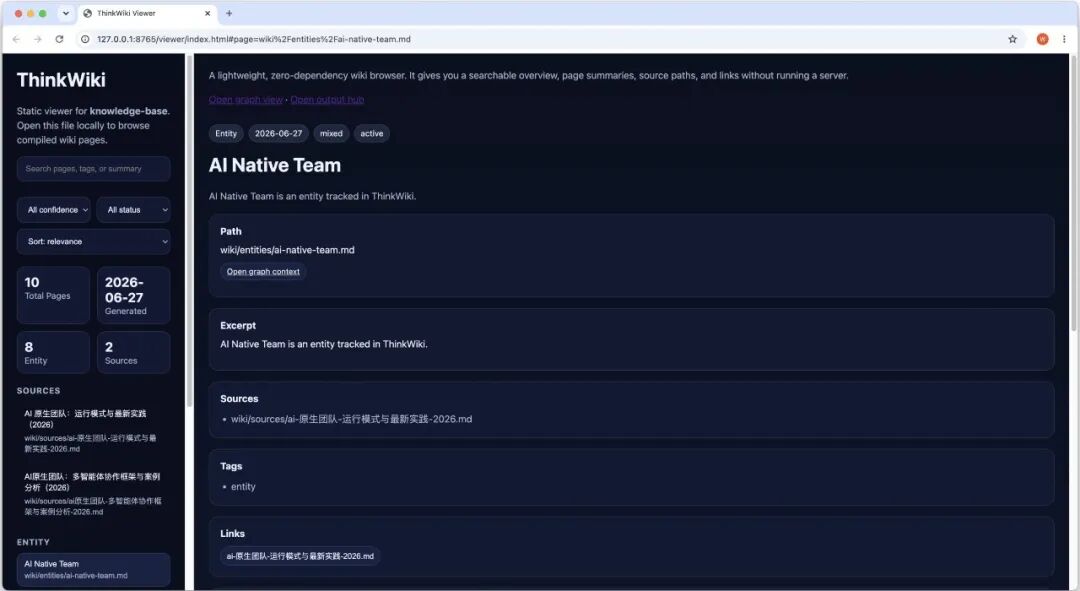Viewport: 1080px width, 591px height.
Task: Open the browser profile avatar
Action: point(1042,39)
